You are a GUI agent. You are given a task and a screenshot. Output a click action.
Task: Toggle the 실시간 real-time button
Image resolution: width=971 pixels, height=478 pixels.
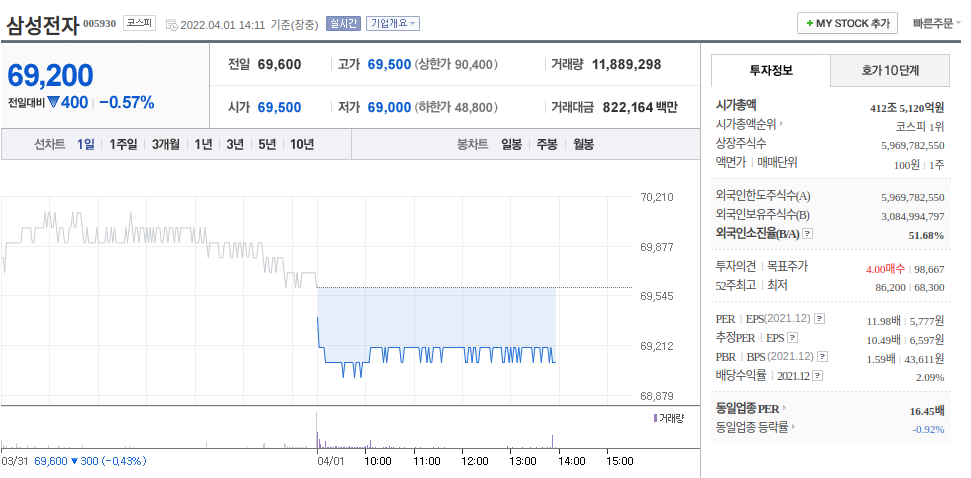tap(342, 24)
